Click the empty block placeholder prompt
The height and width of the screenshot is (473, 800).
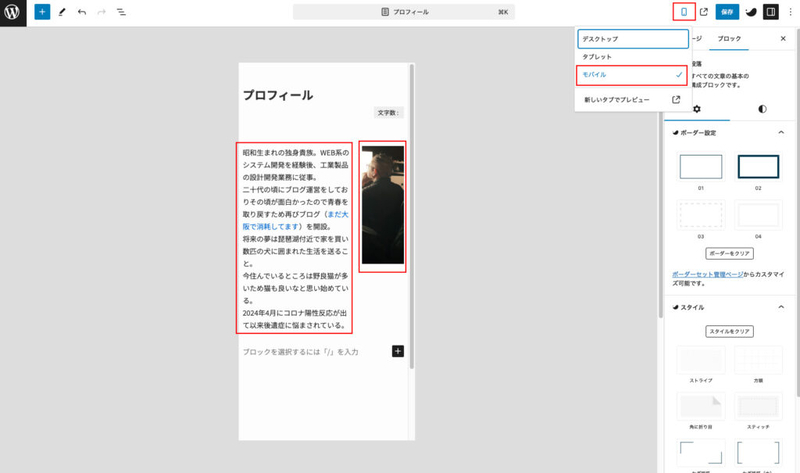click(x=301, y=352)
